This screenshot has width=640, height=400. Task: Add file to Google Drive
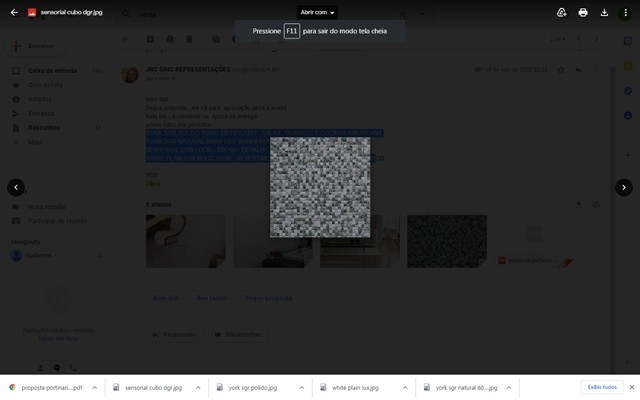[x=562, y=13]
